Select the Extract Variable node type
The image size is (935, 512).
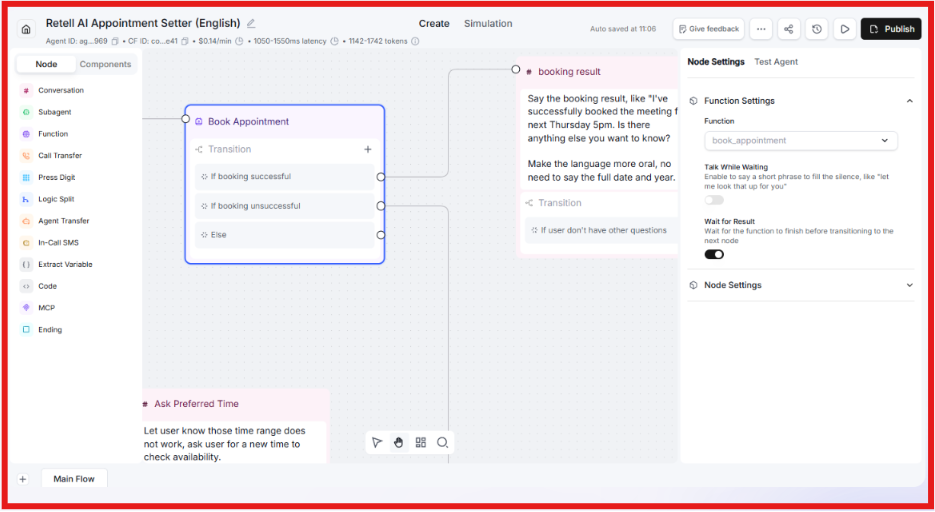click(65, 264)
